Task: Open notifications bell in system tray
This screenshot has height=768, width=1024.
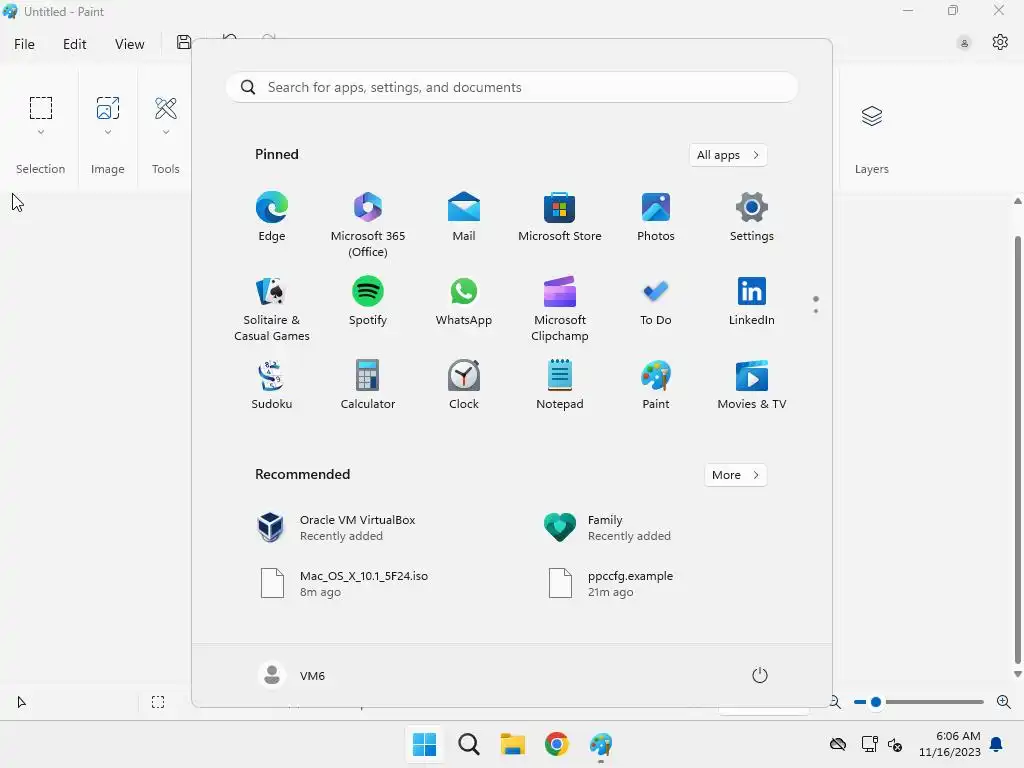Action: point(997,744)
